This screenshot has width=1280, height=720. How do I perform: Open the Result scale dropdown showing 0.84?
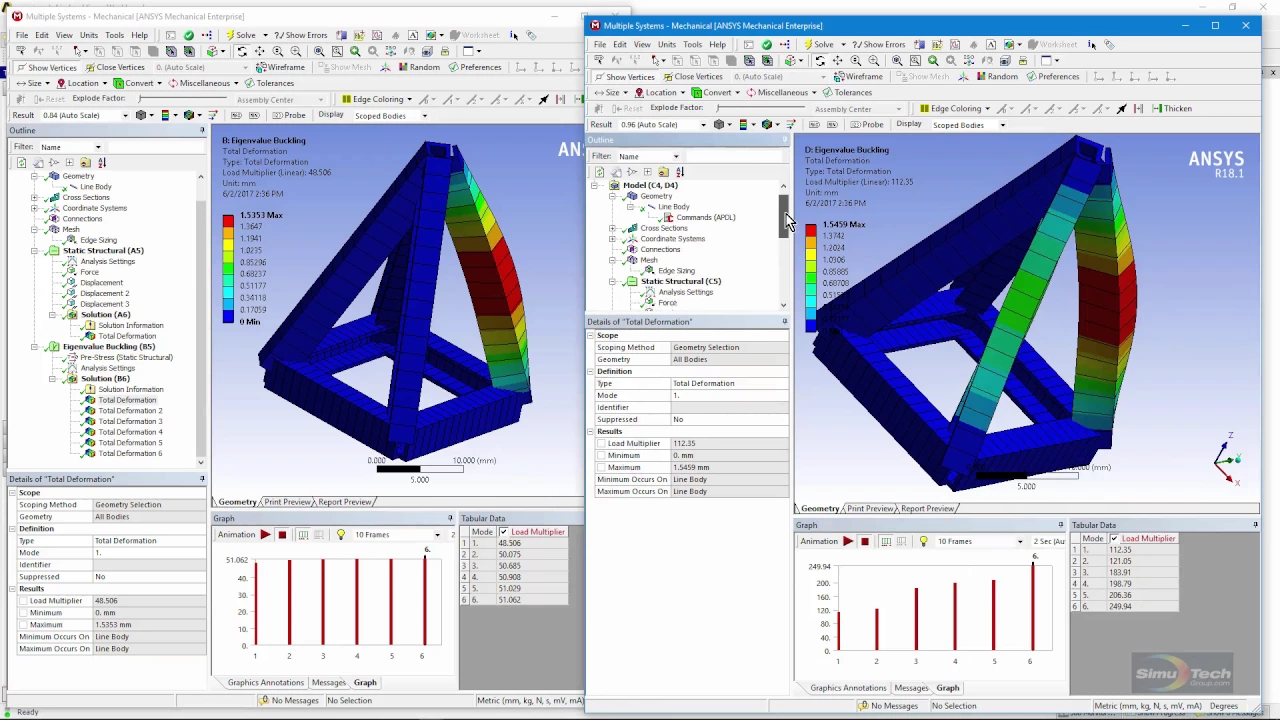pos(125,115)
